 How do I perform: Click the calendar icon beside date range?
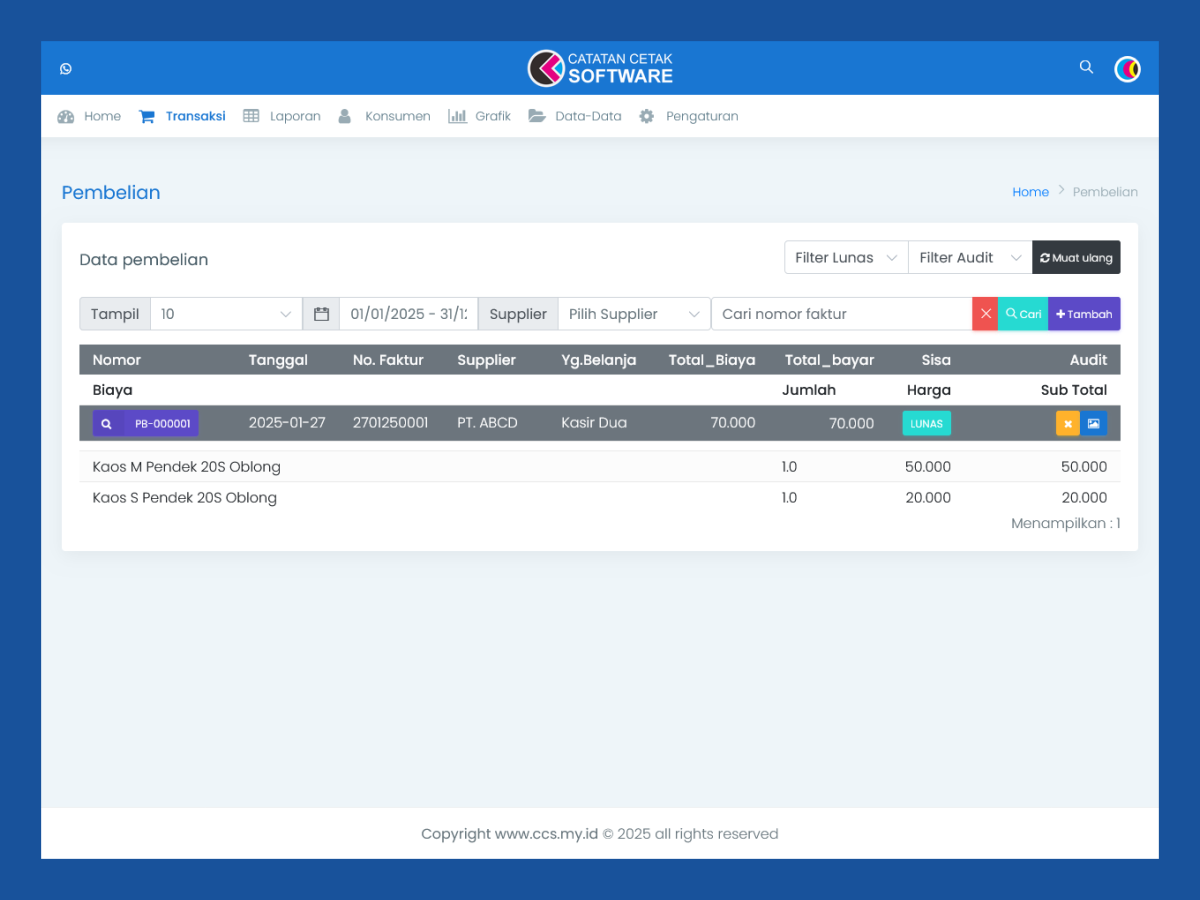click(321, 314)
